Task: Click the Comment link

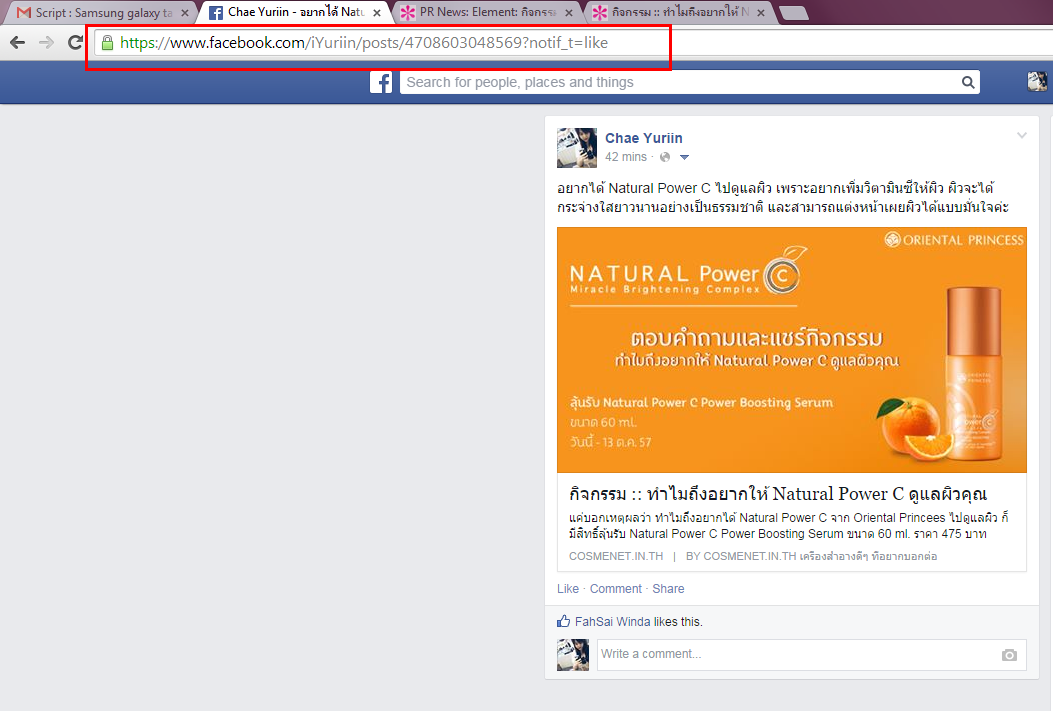Action: (615, 589)
